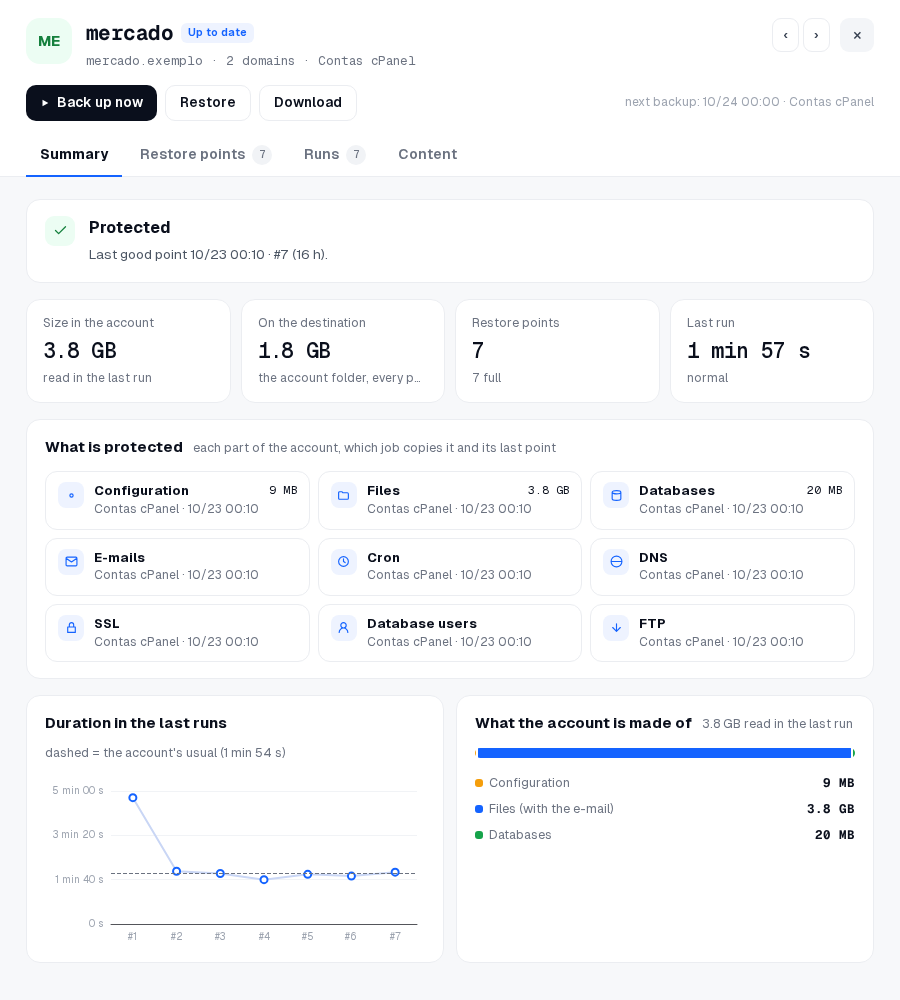900x1000 pixels.
Task: Click the Databases cylinder icon
Action: pos(616,496)
